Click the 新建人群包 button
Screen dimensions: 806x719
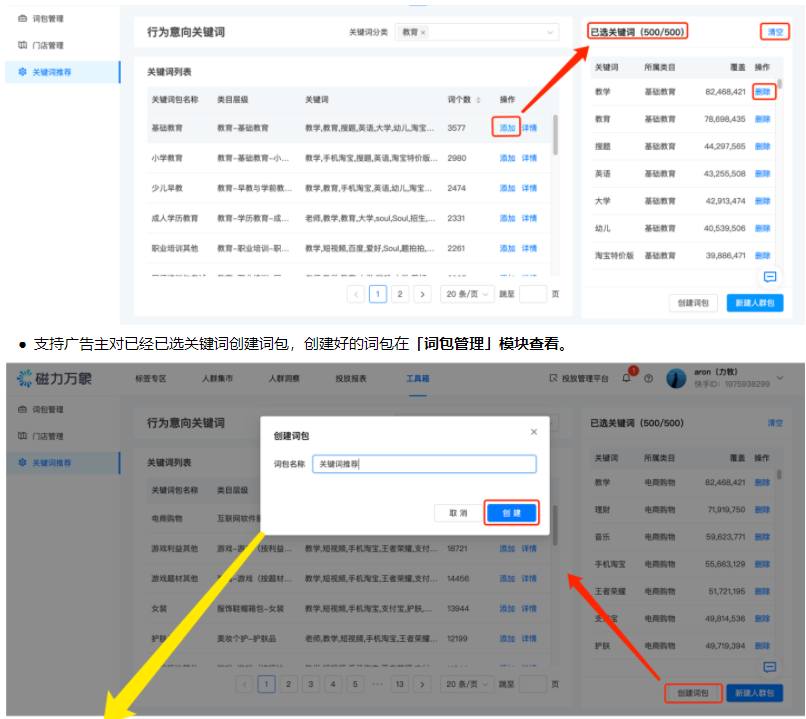(x=757, y=303)
